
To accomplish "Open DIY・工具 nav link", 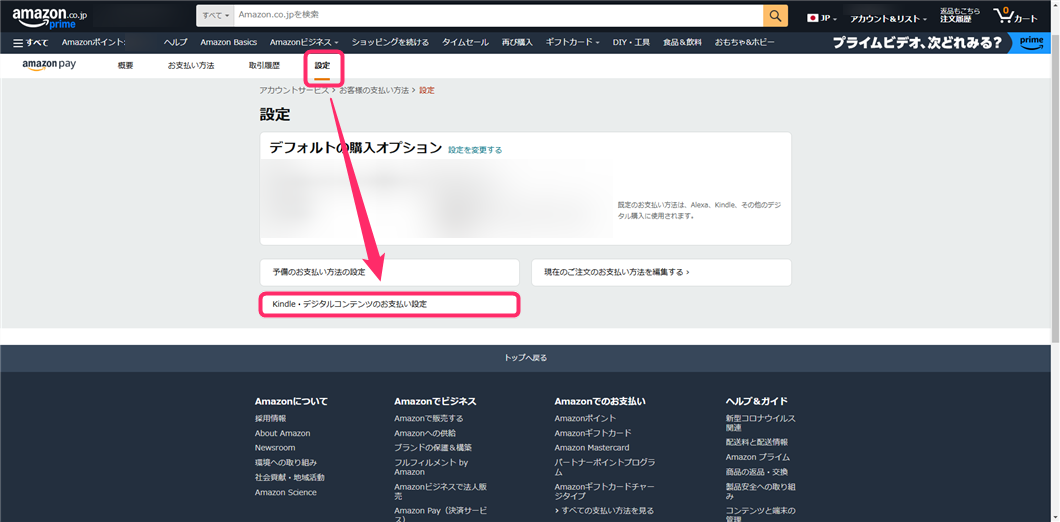I will pos(631,43).
